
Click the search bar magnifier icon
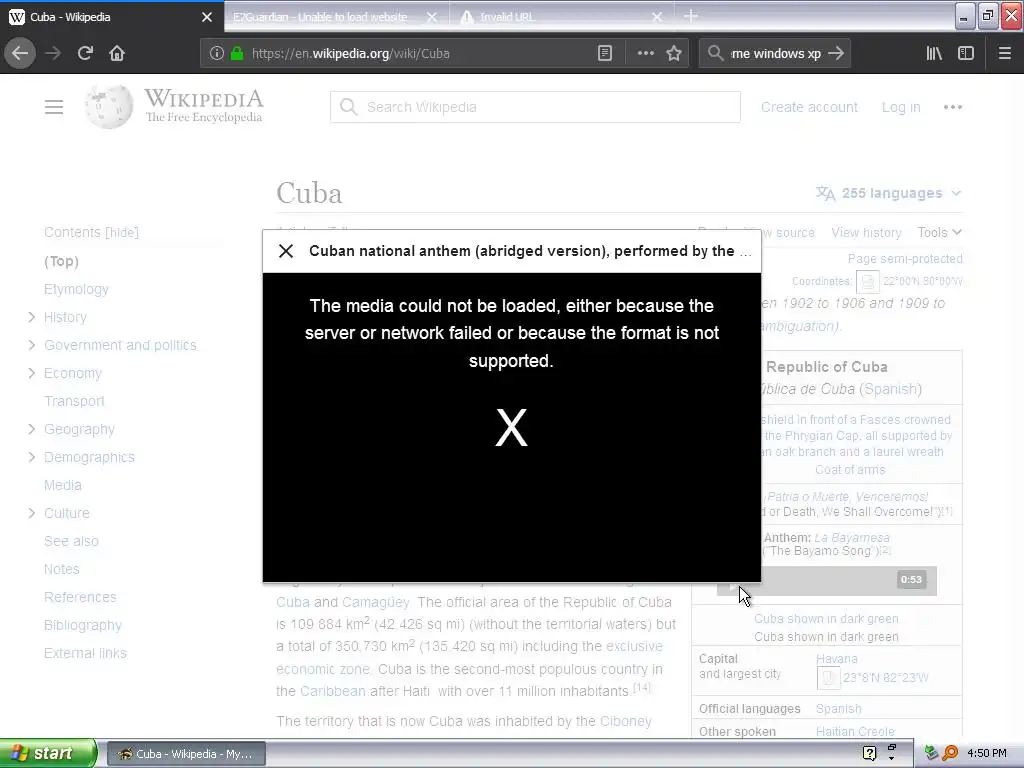point(716,54)
